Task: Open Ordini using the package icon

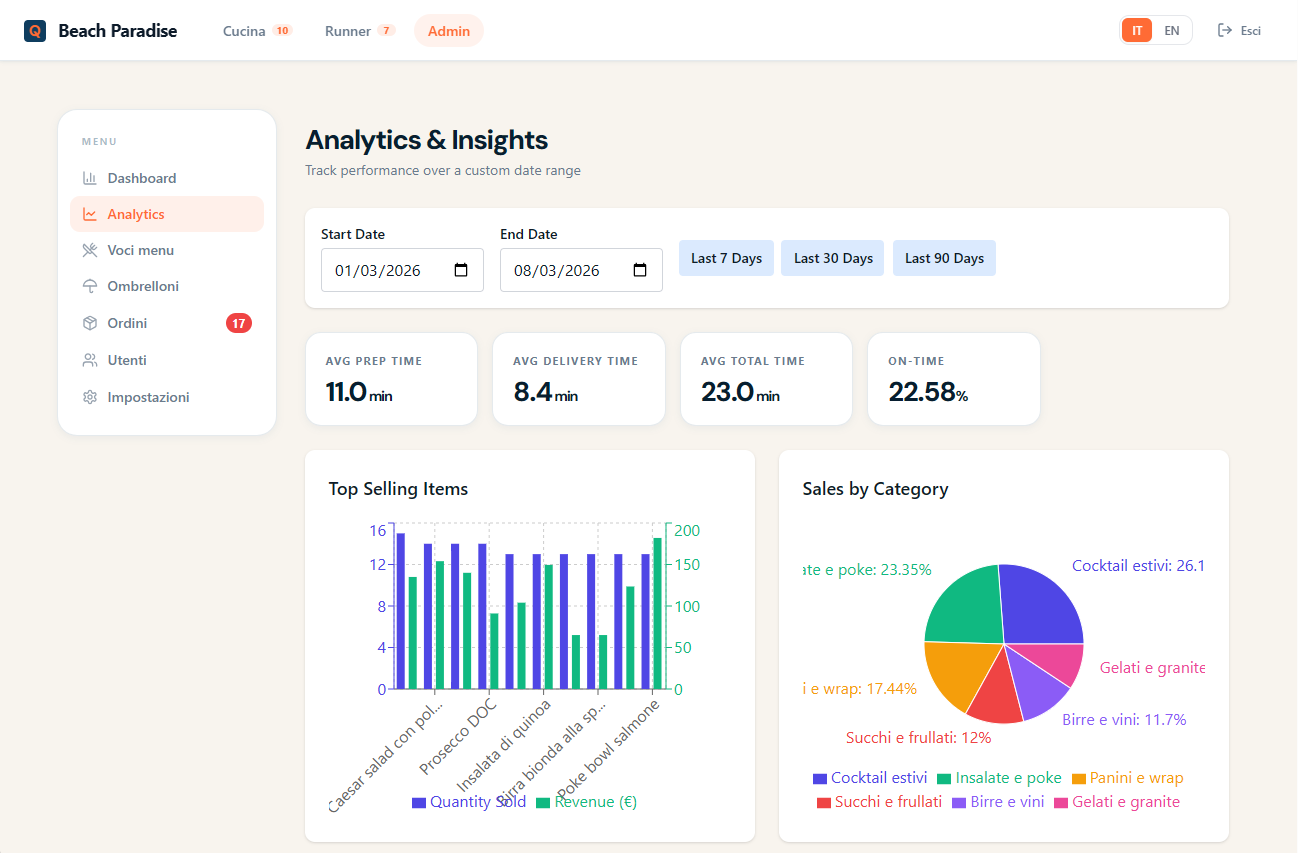Action: pos(90,322)
